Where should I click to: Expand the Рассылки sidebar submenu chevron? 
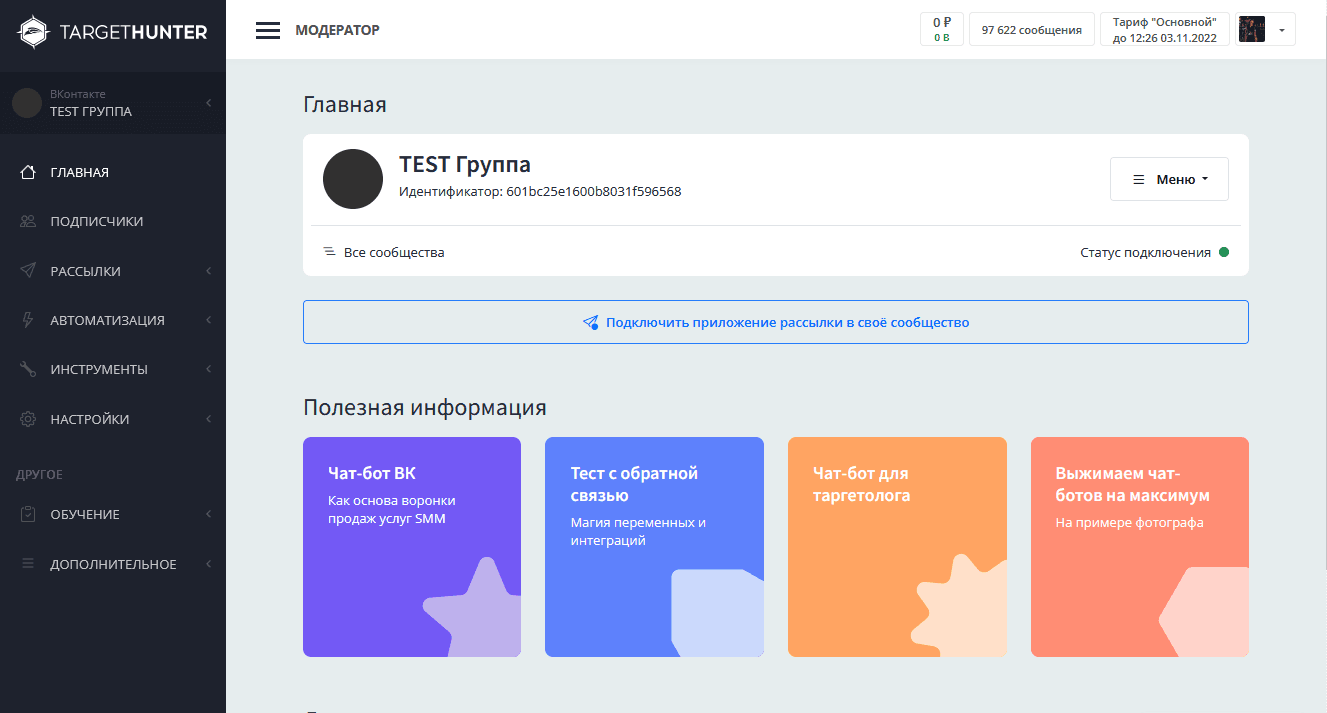(208, 271)
